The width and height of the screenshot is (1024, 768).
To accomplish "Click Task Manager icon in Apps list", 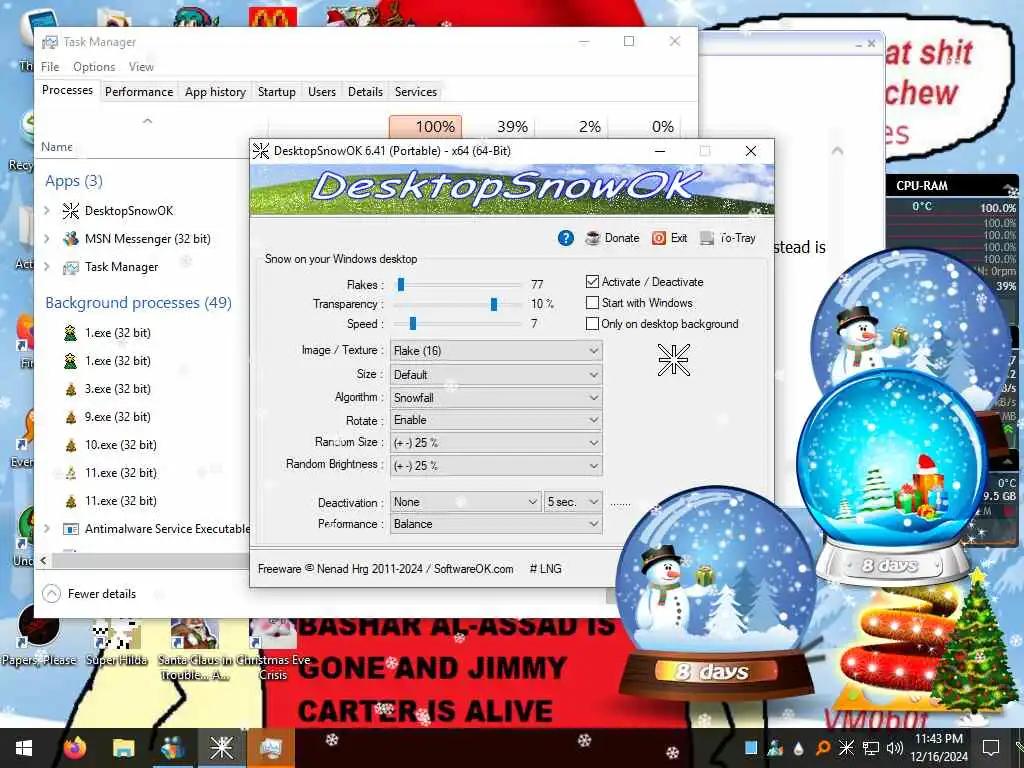I will tap(71, 266).
